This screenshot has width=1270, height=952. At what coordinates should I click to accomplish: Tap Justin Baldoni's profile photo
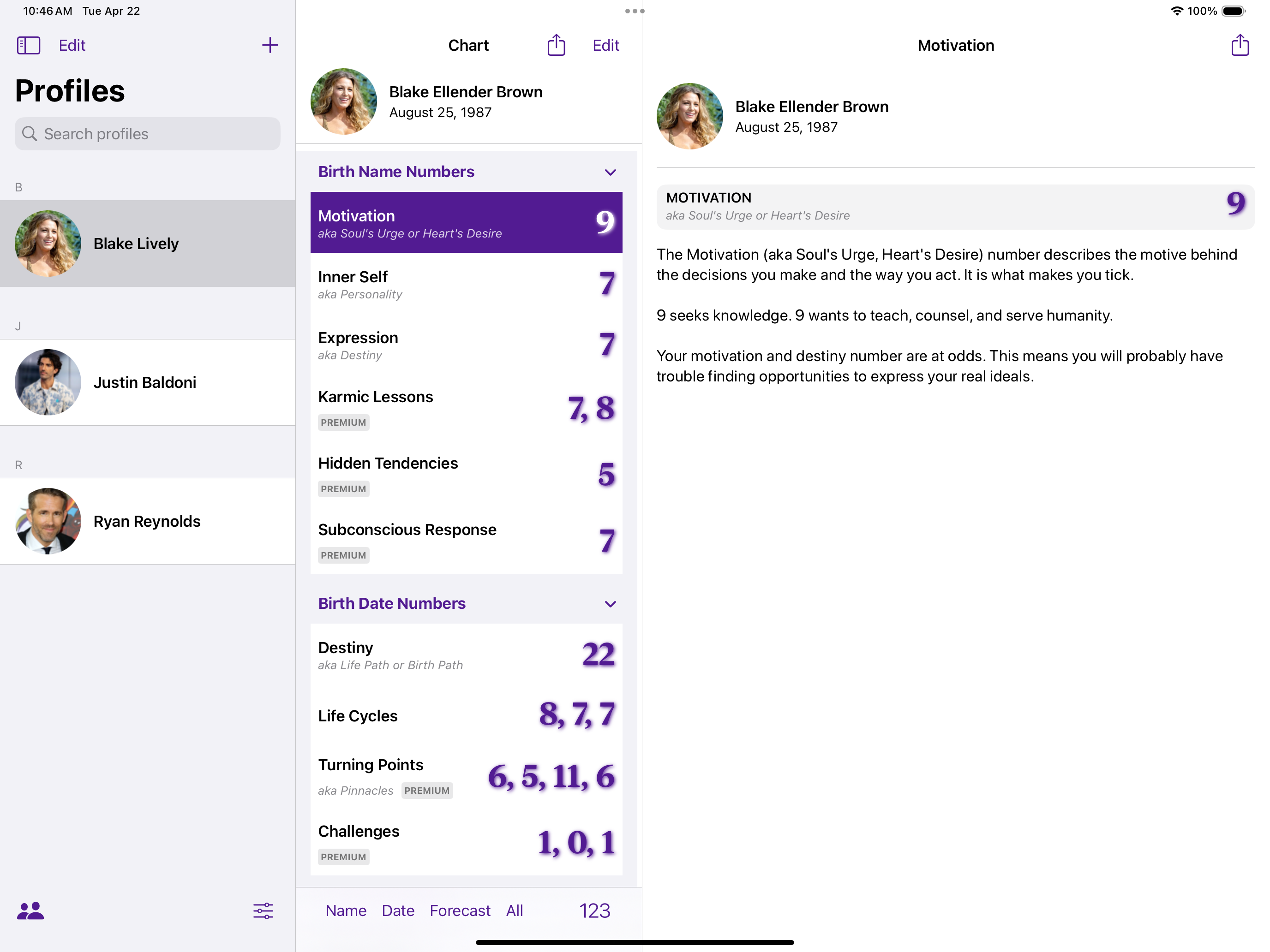[x=48, y=382]
